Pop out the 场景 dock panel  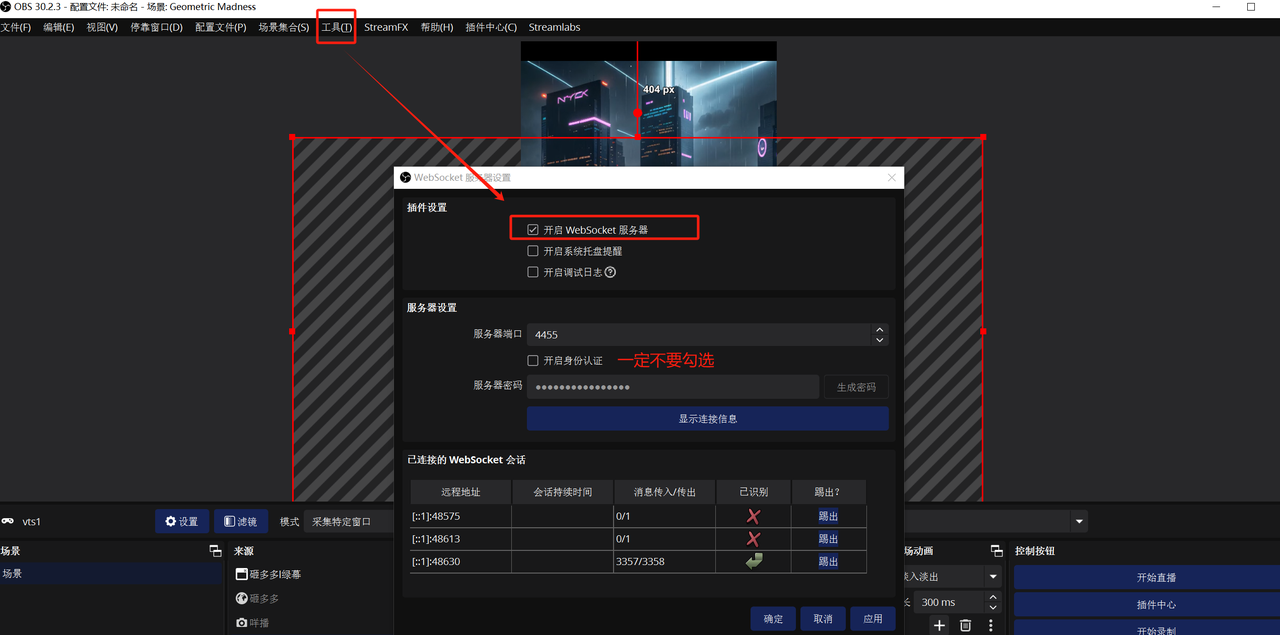[x=215, y=551]
